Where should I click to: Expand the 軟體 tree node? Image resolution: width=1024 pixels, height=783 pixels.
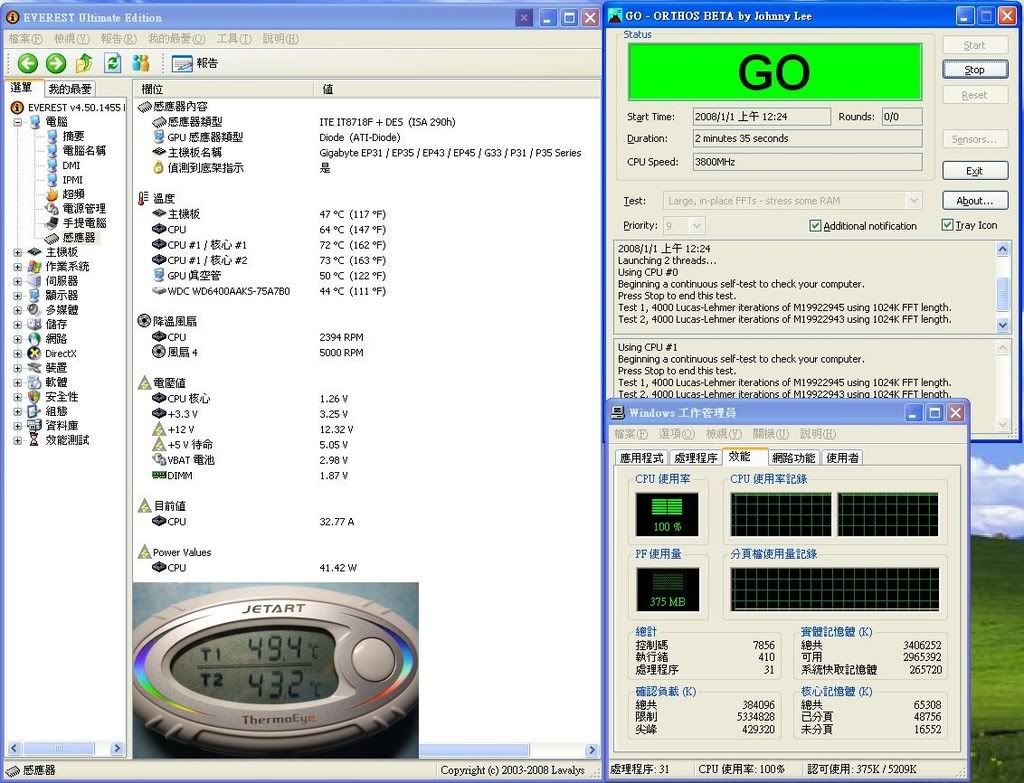click(x=18, y=382)
